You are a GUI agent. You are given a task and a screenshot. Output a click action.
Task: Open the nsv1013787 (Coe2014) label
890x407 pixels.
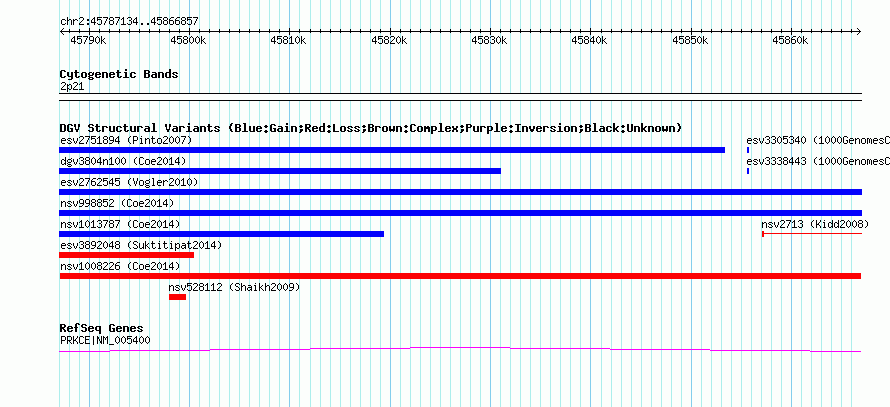120,224
